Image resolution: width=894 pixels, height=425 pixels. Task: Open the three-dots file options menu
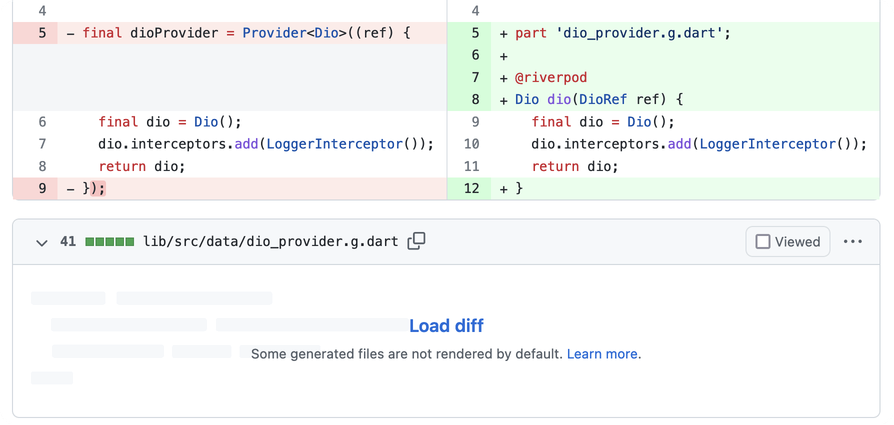pos(852,242)
